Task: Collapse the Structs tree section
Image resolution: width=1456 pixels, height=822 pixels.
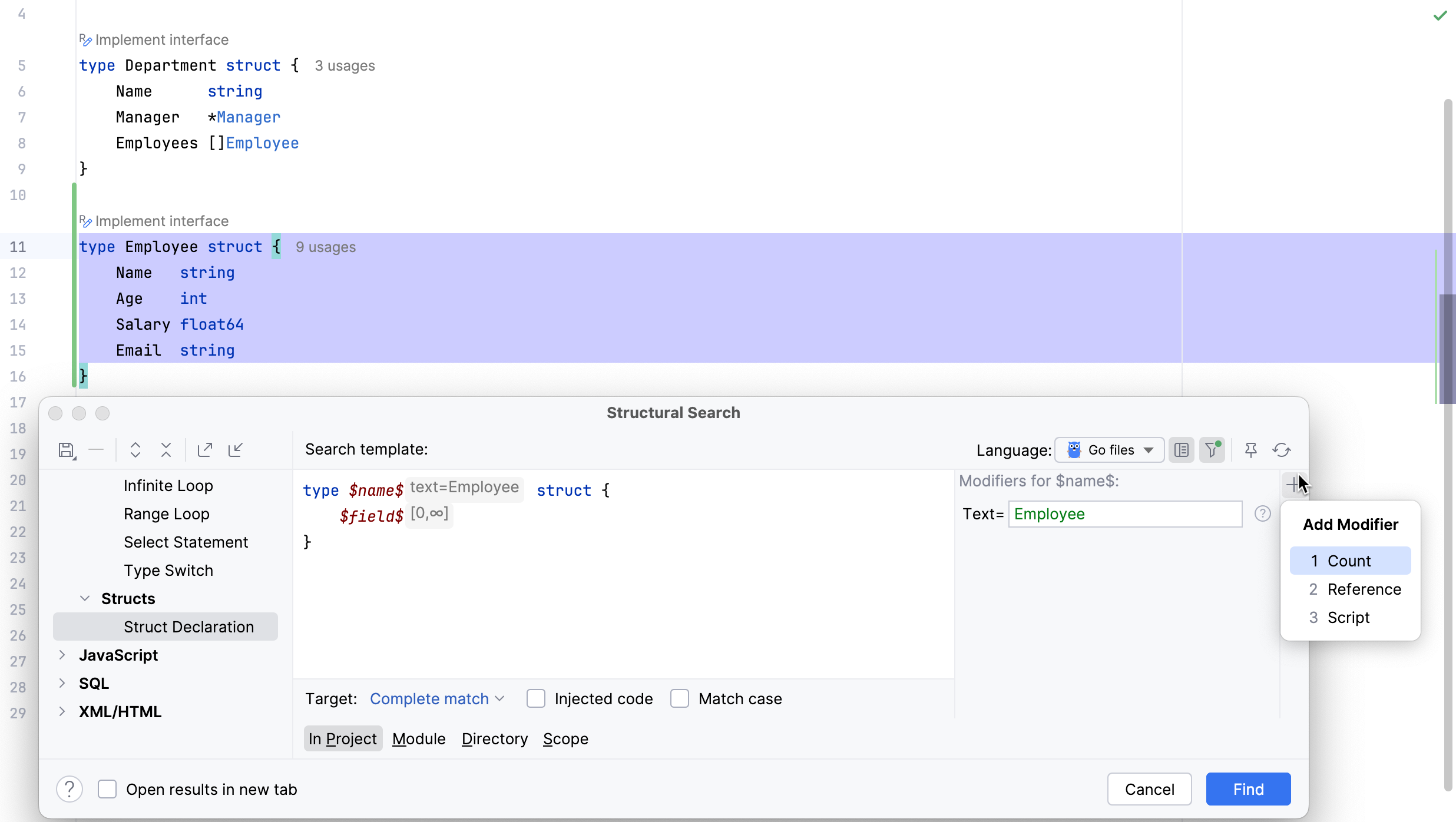Action: tap(85, 598)
